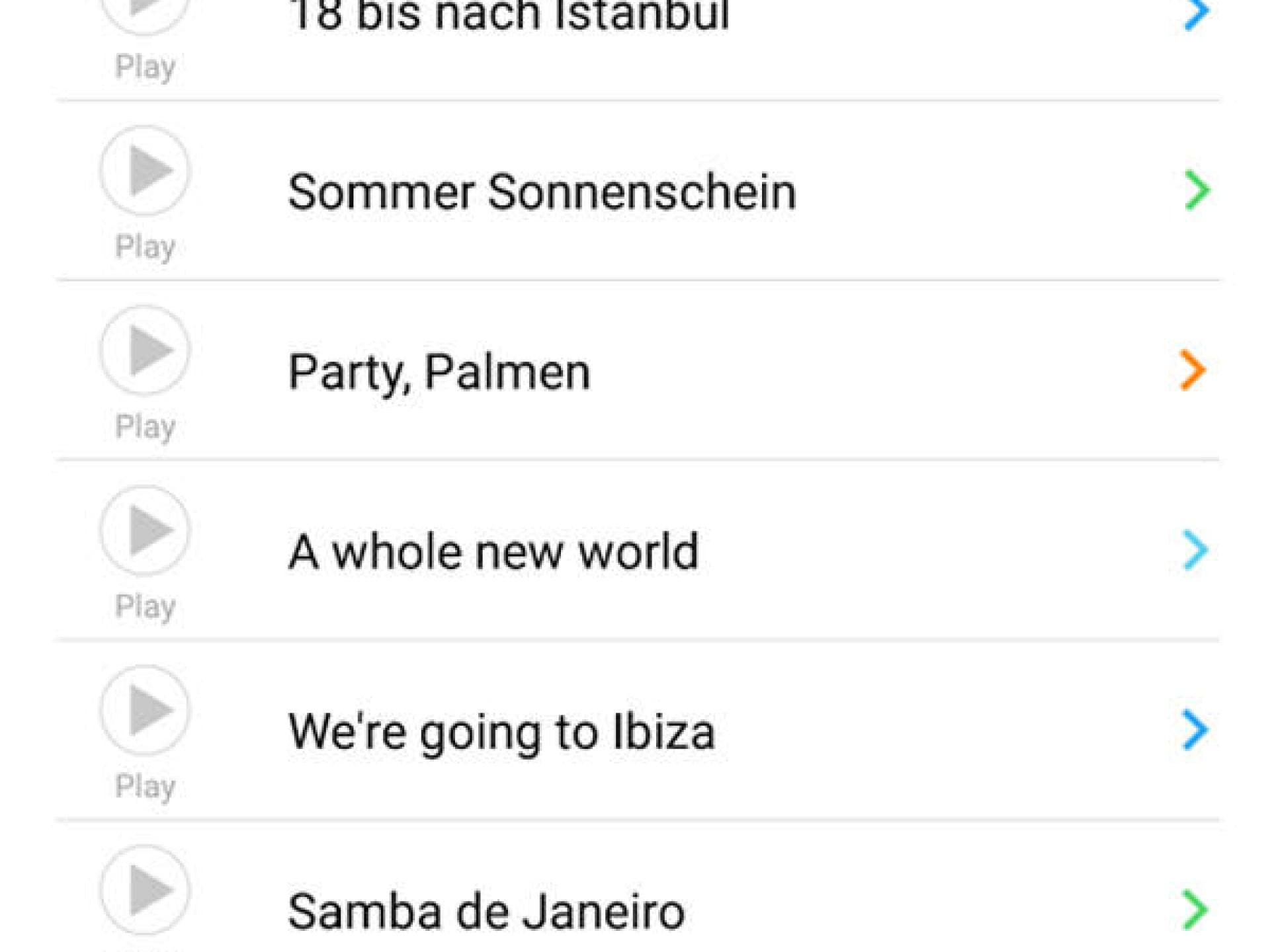Expand Samba de Janeiro with green chevron
Screen dimensions: 1270x952
coord(1195,910)
